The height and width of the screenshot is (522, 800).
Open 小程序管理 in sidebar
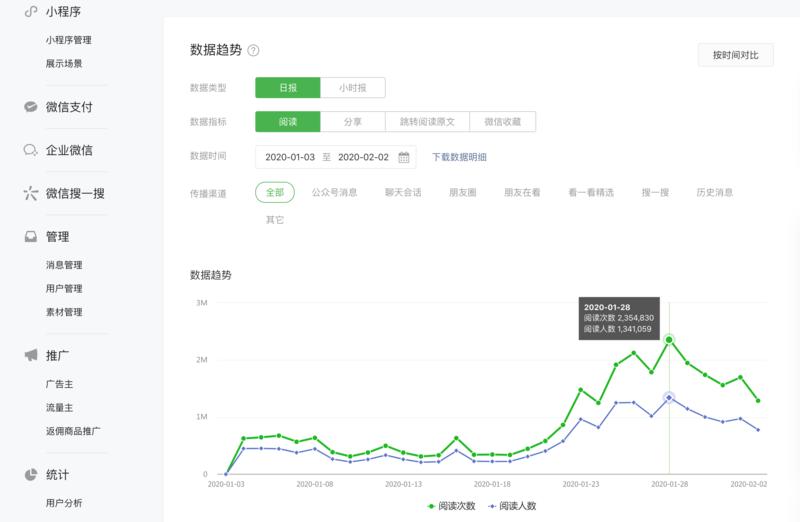pyautogui.click(x=69, y=40)
